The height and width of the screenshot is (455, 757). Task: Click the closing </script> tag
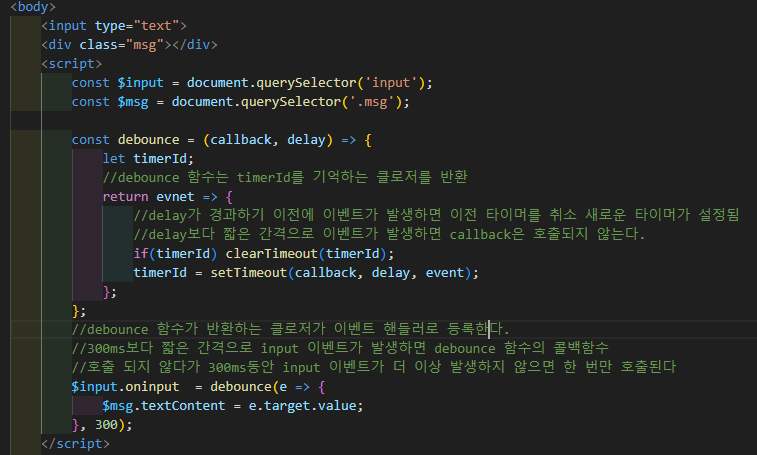point(75,444)
